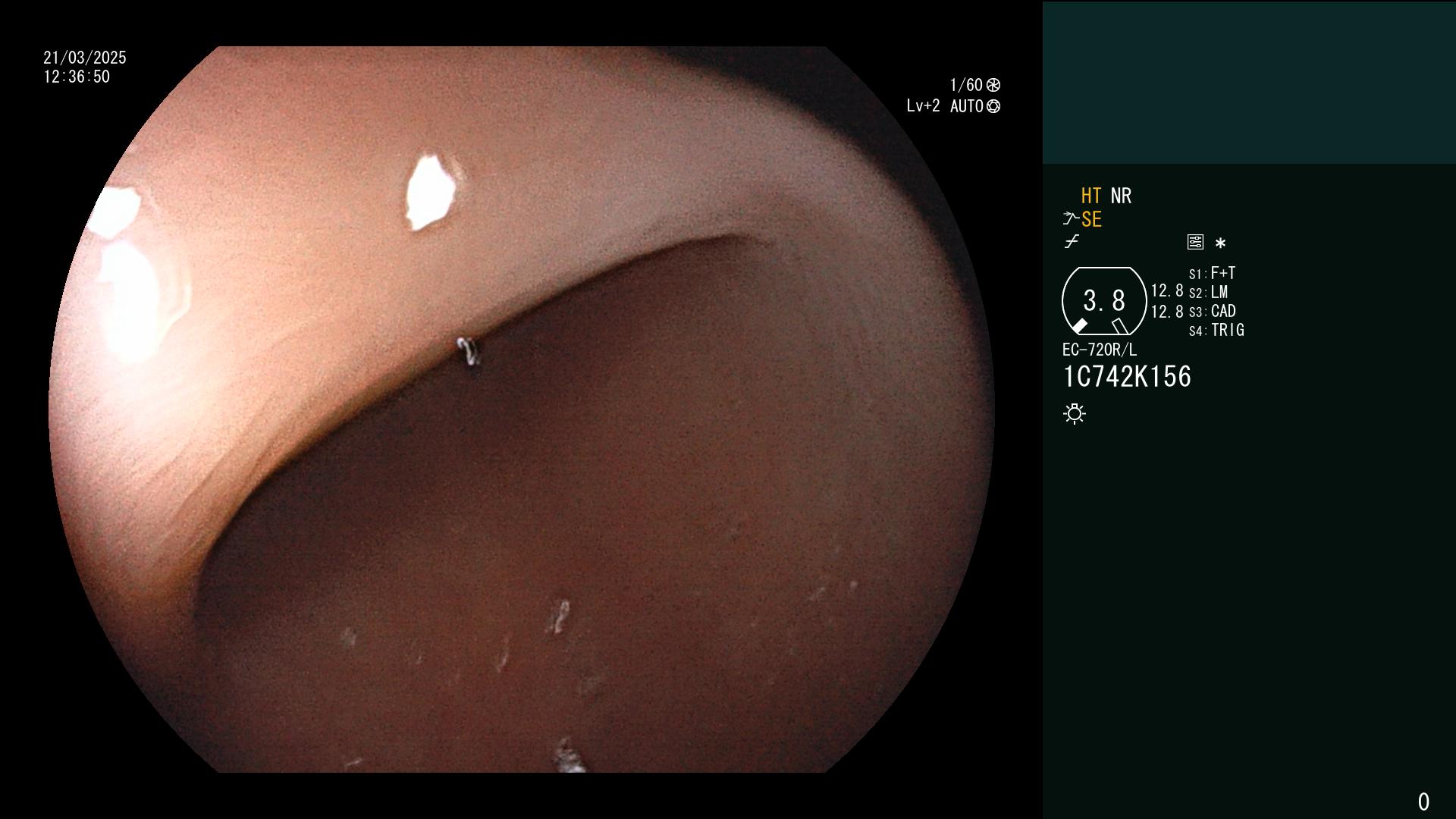
Task: Open the settings sliders icon
Action: click(x=1195, y=242)
